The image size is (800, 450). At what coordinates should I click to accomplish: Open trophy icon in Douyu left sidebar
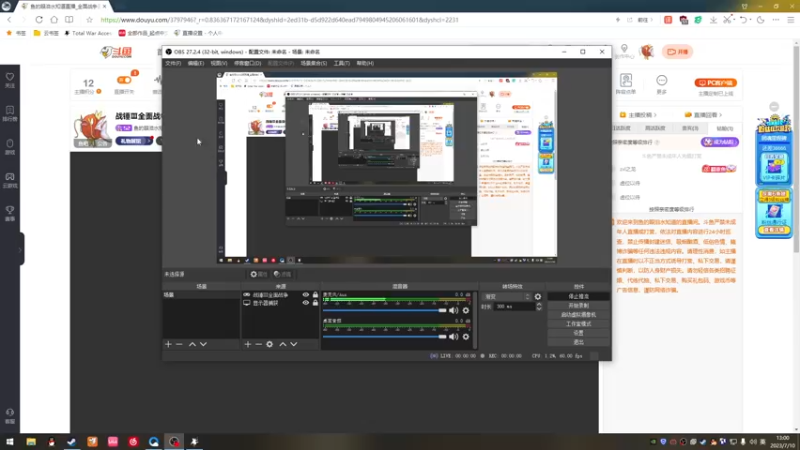[x=10, y=213]
